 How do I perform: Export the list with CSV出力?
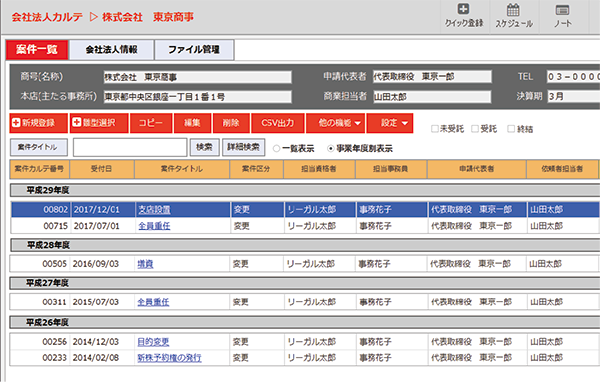point(278,123)
